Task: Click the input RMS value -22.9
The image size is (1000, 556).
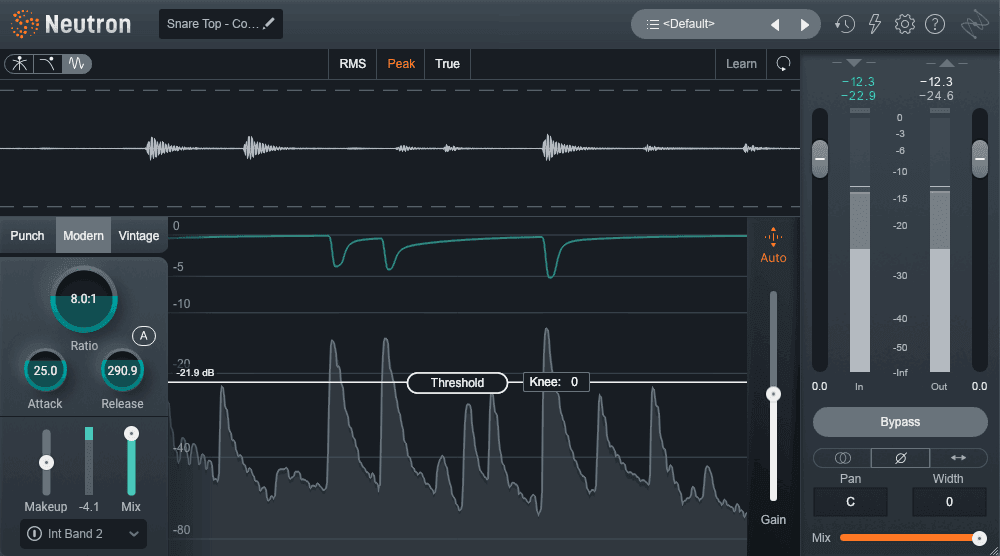Action: point(858,96)
